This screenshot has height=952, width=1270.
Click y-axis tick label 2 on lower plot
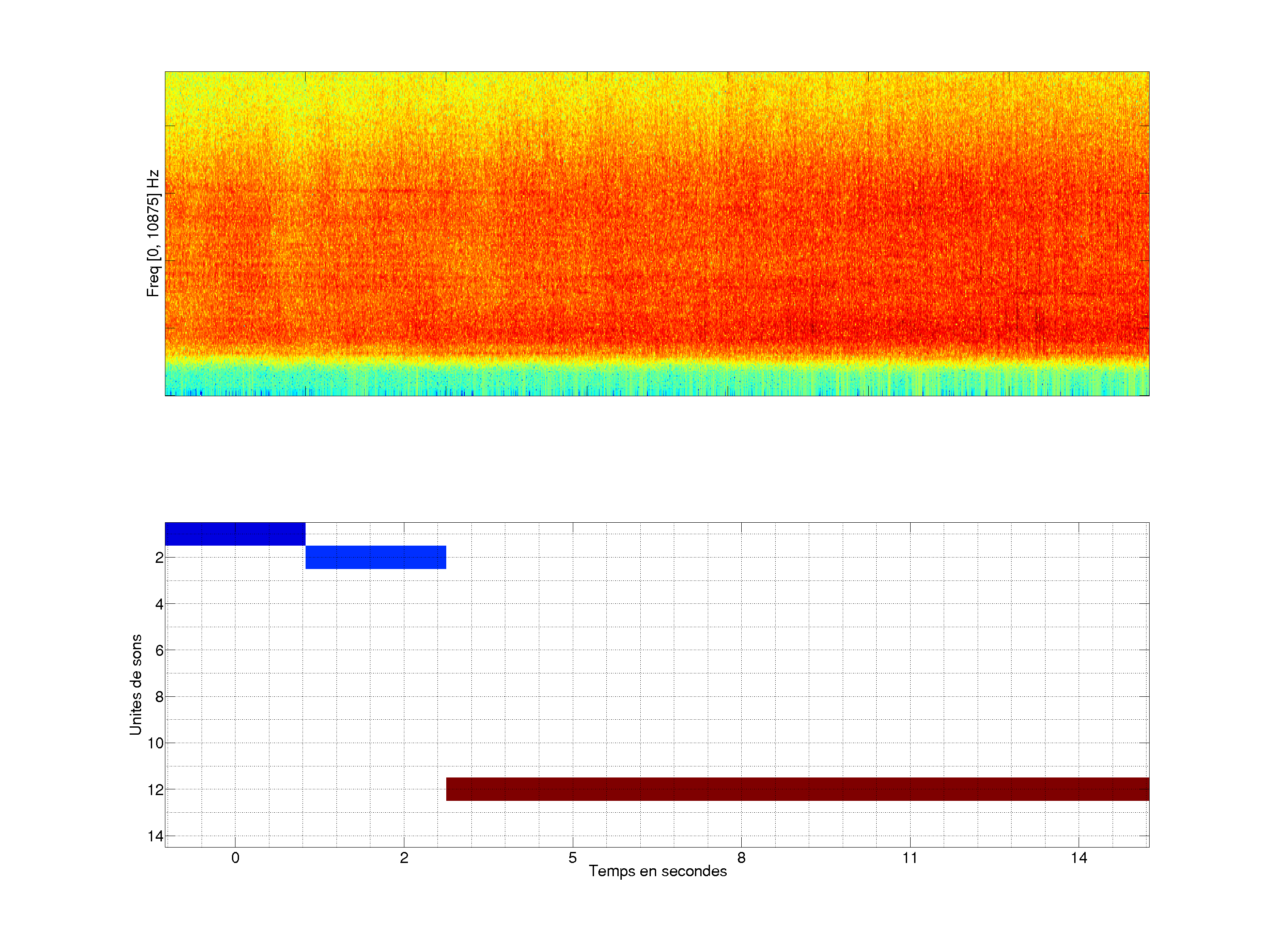(x=159, y=558)
